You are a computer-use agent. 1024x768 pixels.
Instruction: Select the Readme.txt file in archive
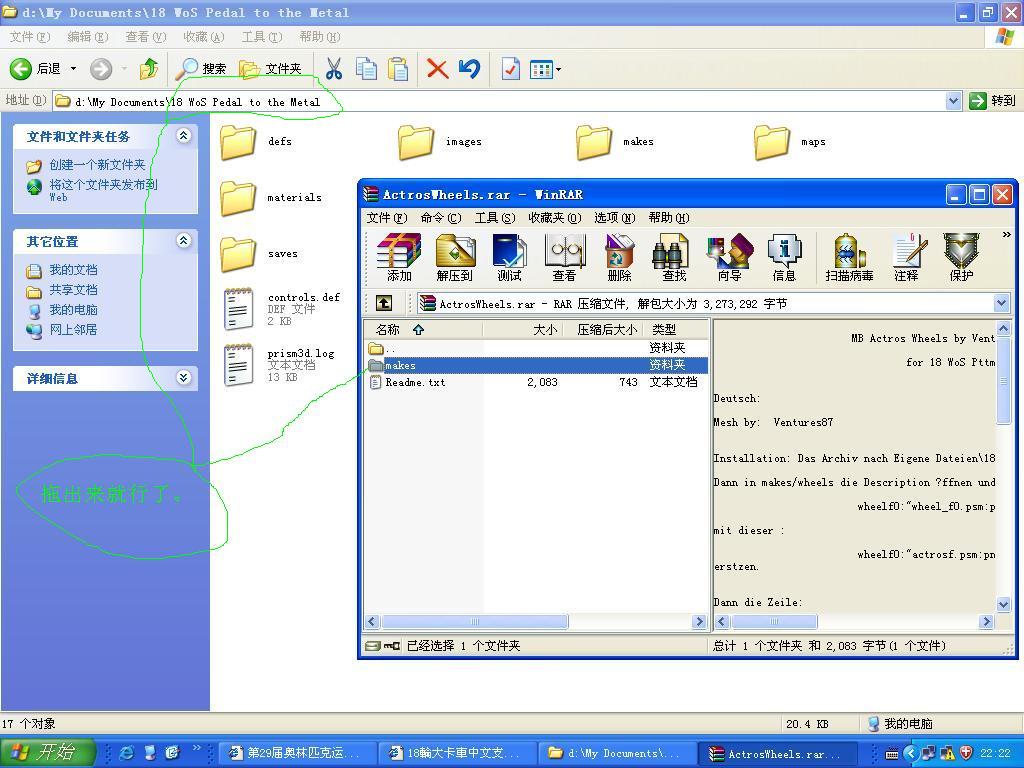[x=415, y=382]
